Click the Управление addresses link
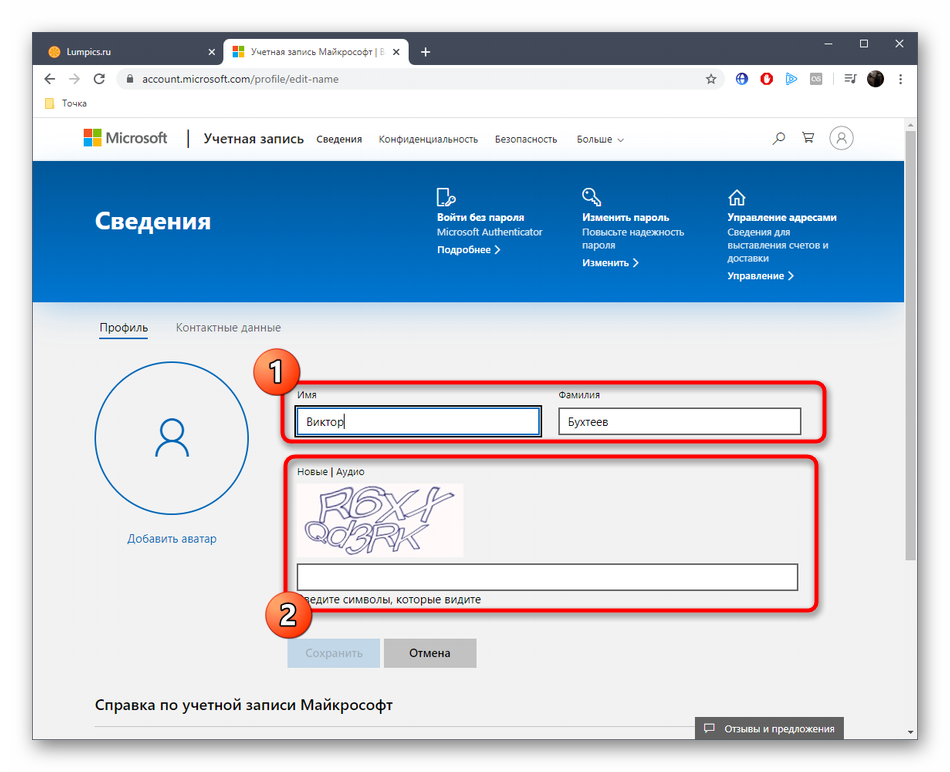950x772 pixels. pos(760,276)
